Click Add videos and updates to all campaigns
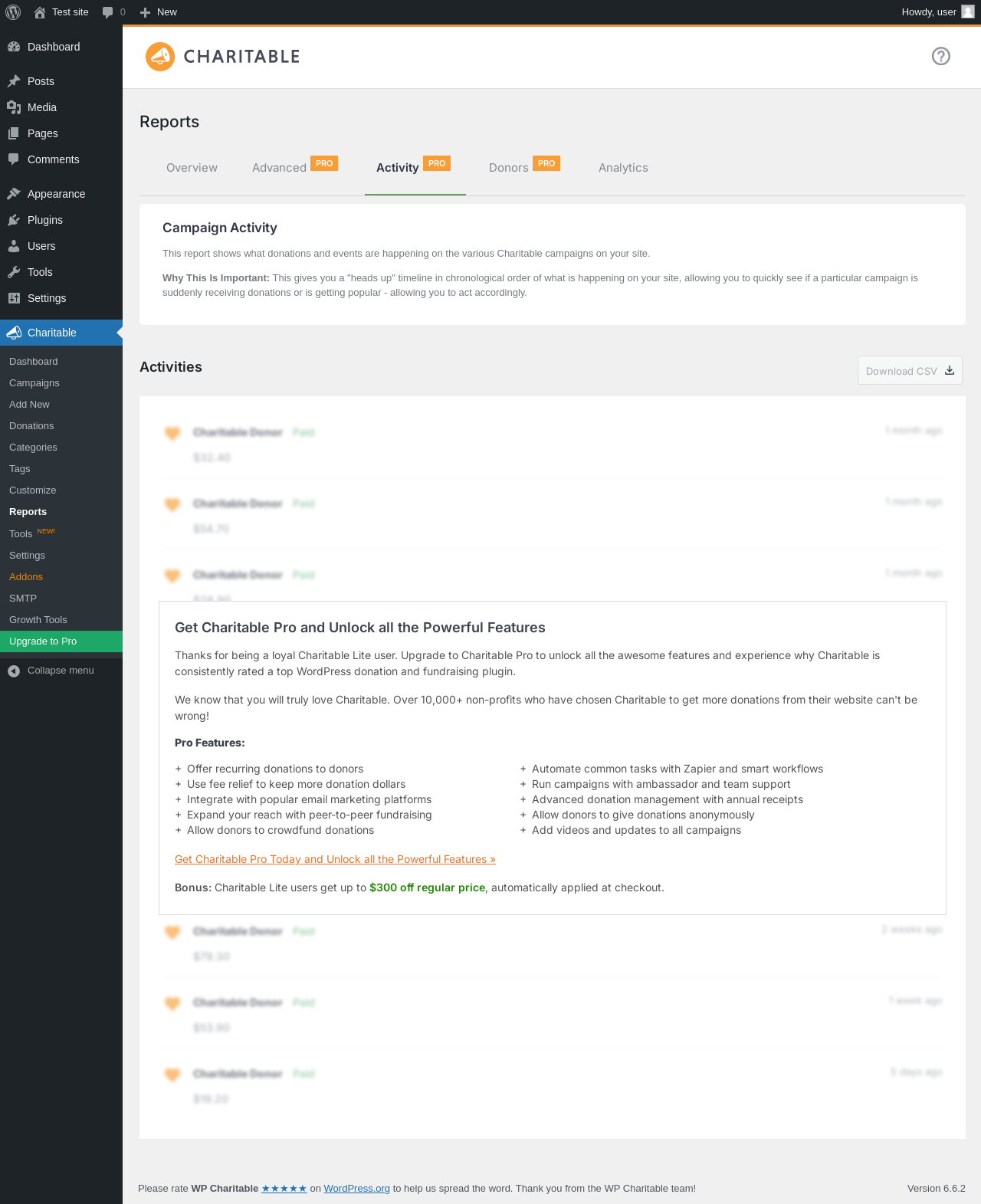981x1204 pixels. pyautogui.click(x=636, y=830)
